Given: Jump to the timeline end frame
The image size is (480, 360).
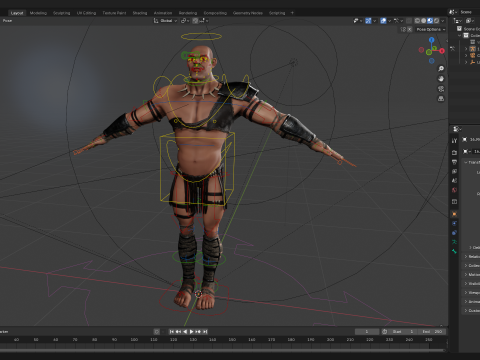Looking at the screenshot, I should [x=205, y=332].
